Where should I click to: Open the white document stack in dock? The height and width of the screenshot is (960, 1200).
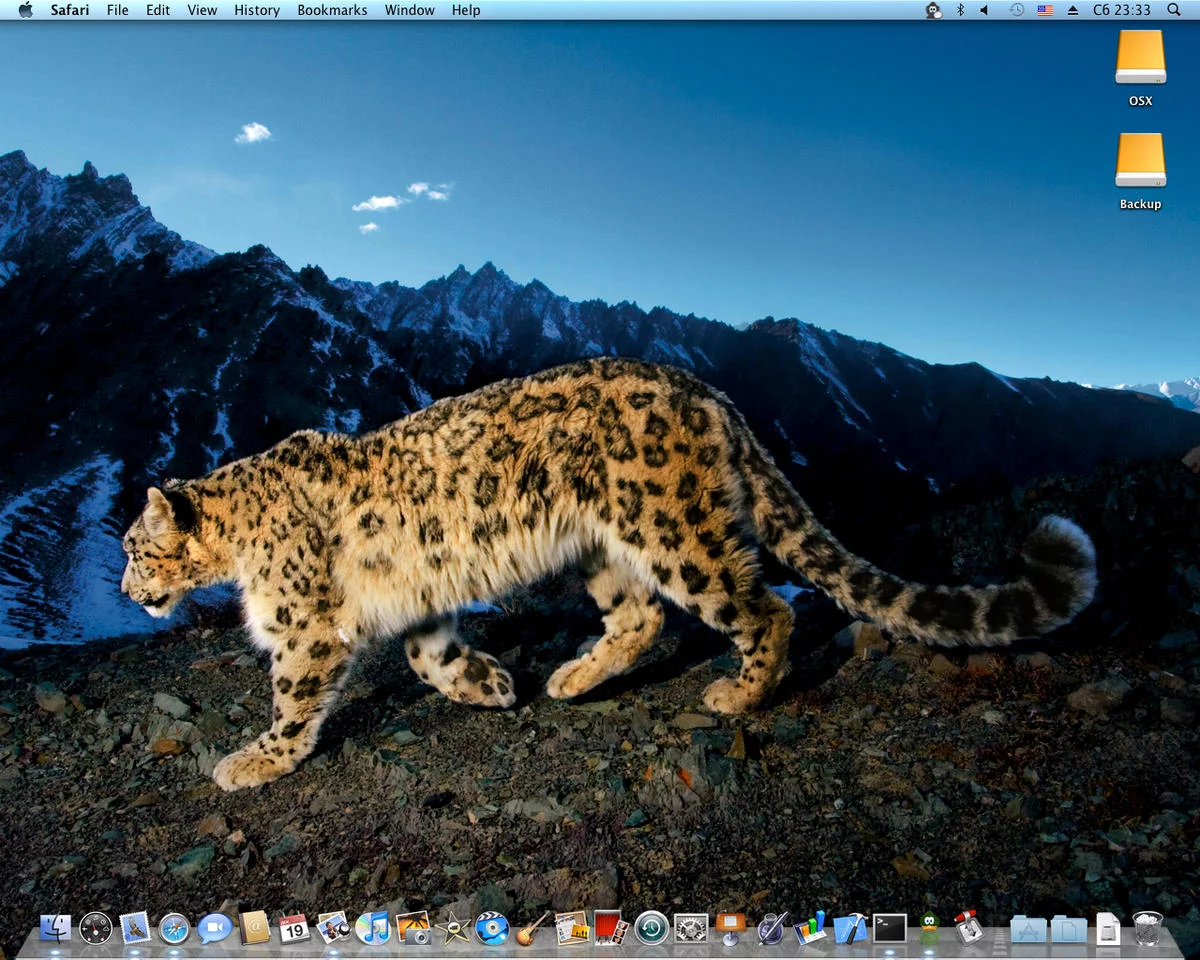(1108, 928)
